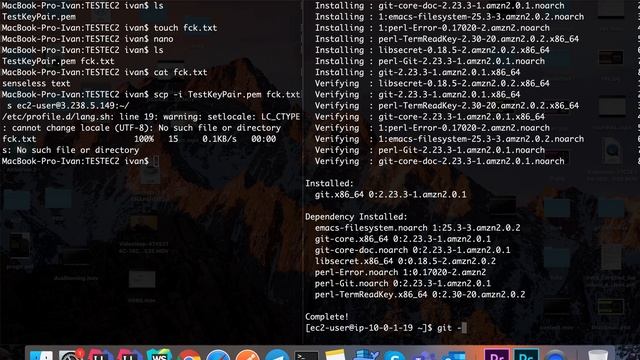The width and height of the screenshot is (640, 360).
Task: Launch WebStorm (WS) from the Dock
Action: (159, 355)
